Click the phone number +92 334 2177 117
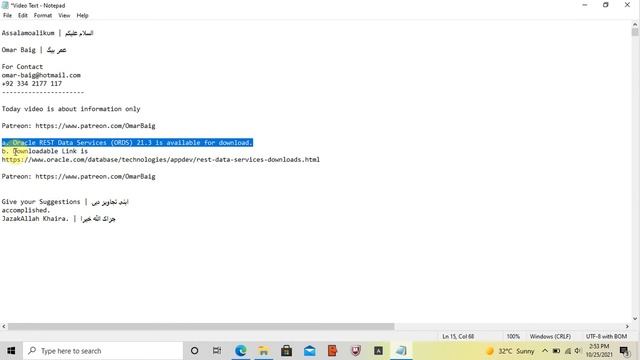This screenshot has height=360, width=640. [x=31, y=84]
